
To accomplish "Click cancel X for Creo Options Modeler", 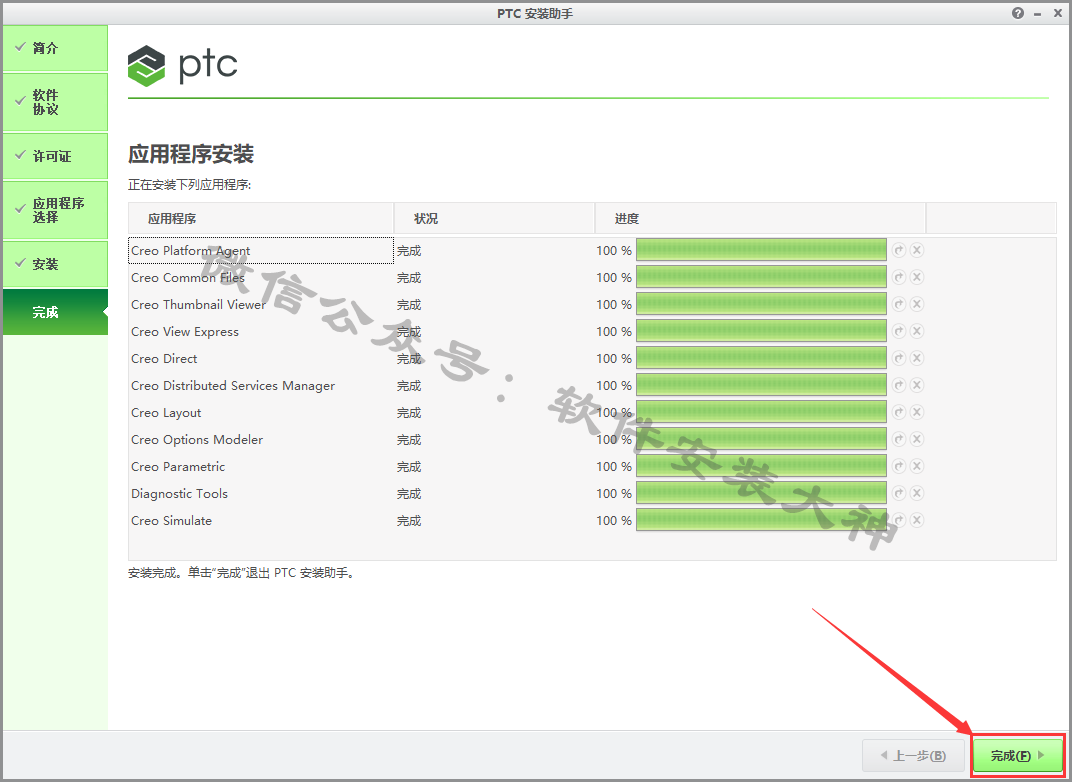I will click(917, 439).
